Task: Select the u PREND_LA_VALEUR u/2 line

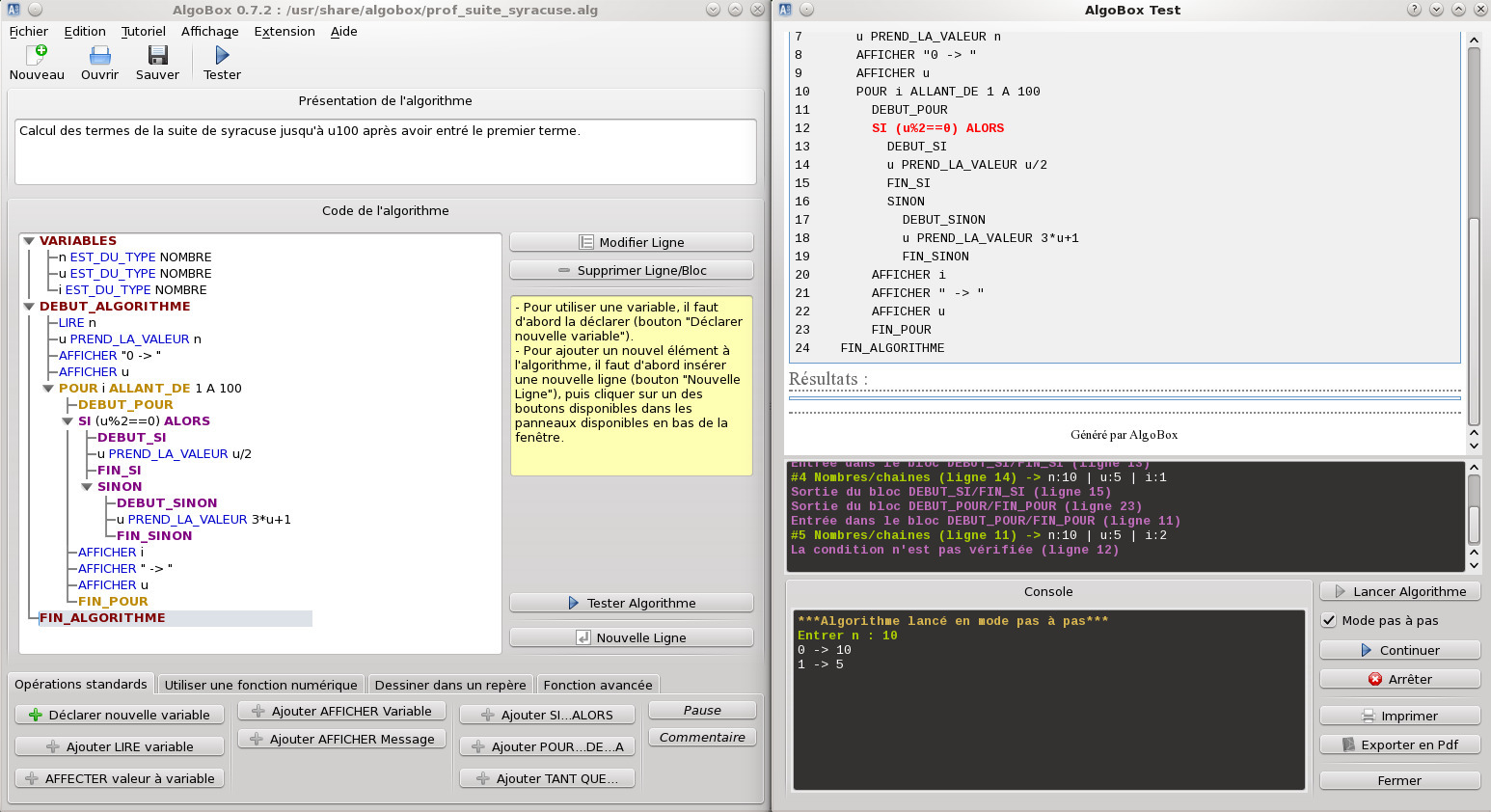Action: (174, 454)
